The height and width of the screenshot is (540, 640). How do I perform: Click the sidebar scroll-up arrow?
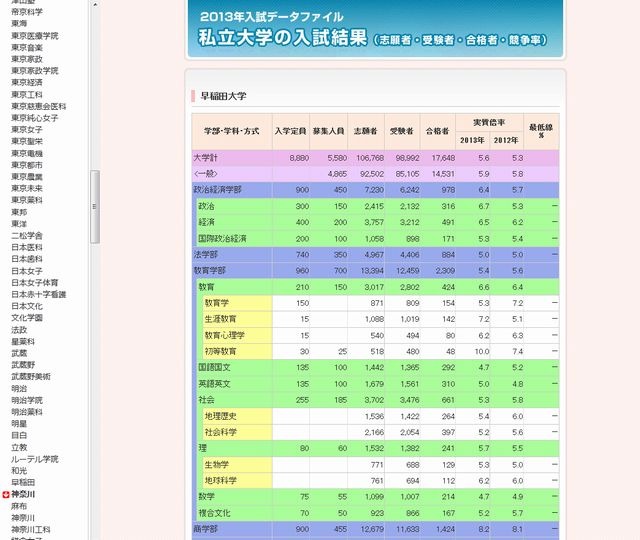tap(95, 4)
